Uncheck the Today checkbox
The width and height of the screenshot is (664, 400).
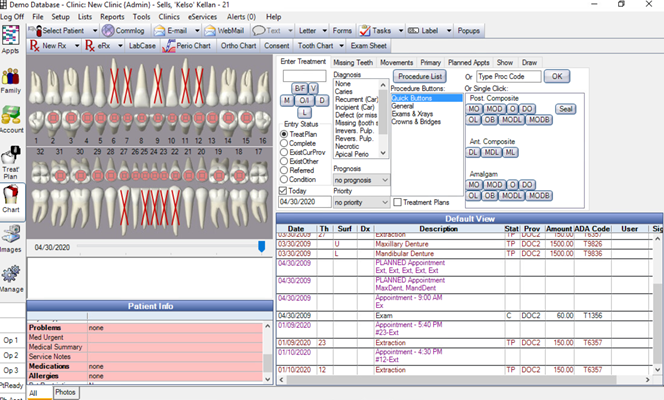pos(283,191)
